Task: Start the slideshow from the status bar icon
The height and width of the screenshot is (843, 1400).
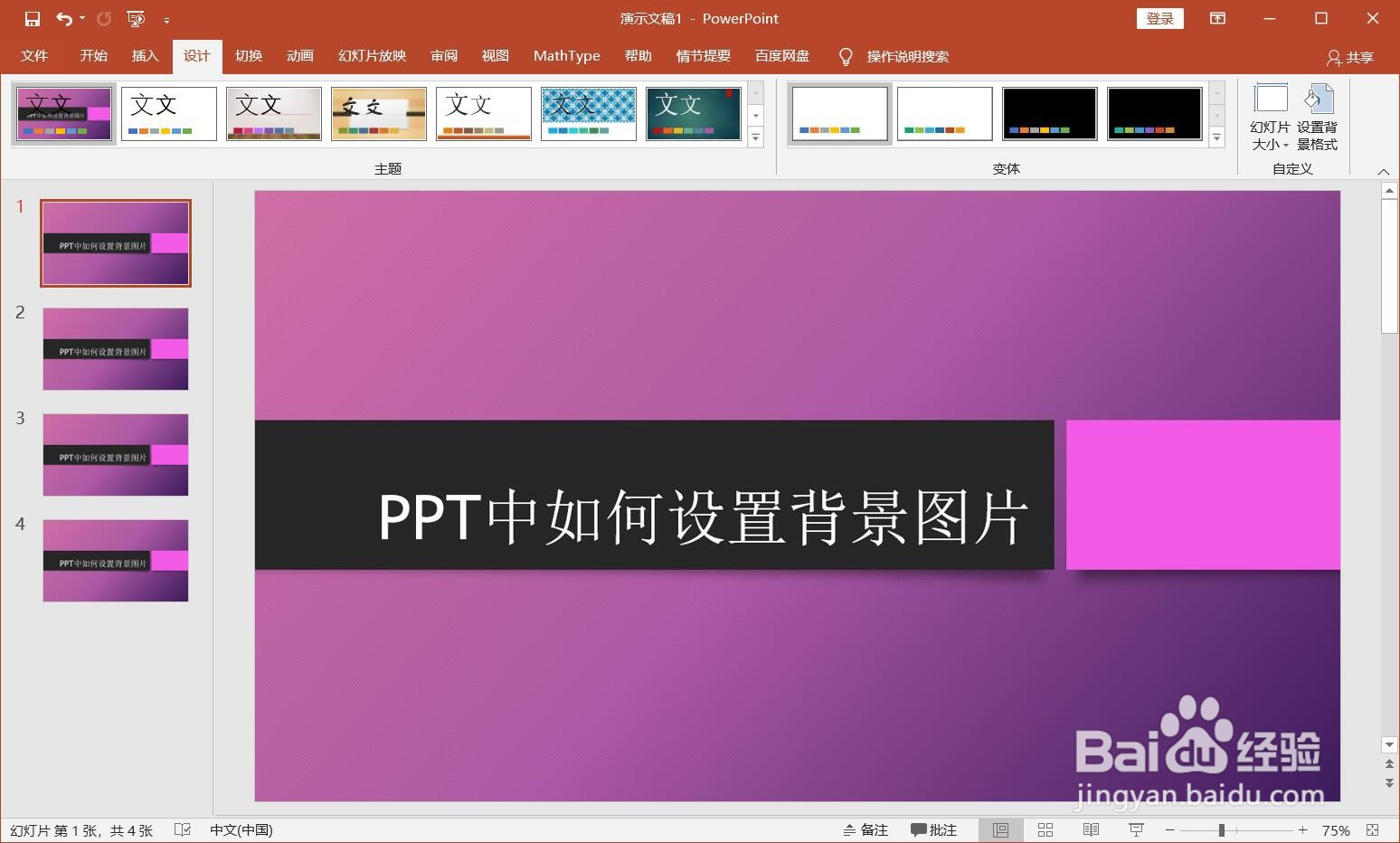Action: (1135, 829)
